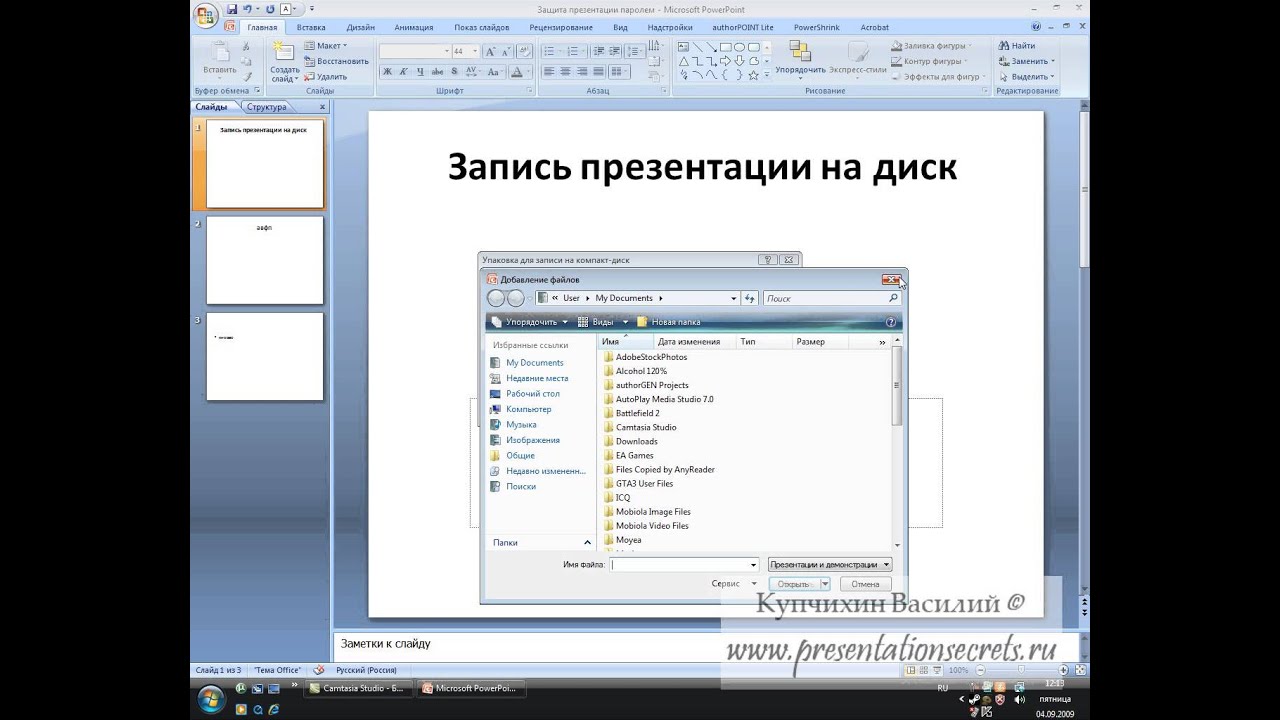Open file type filter dropdown
Screen dimensions: 1280x720
(x=829, y=565)
